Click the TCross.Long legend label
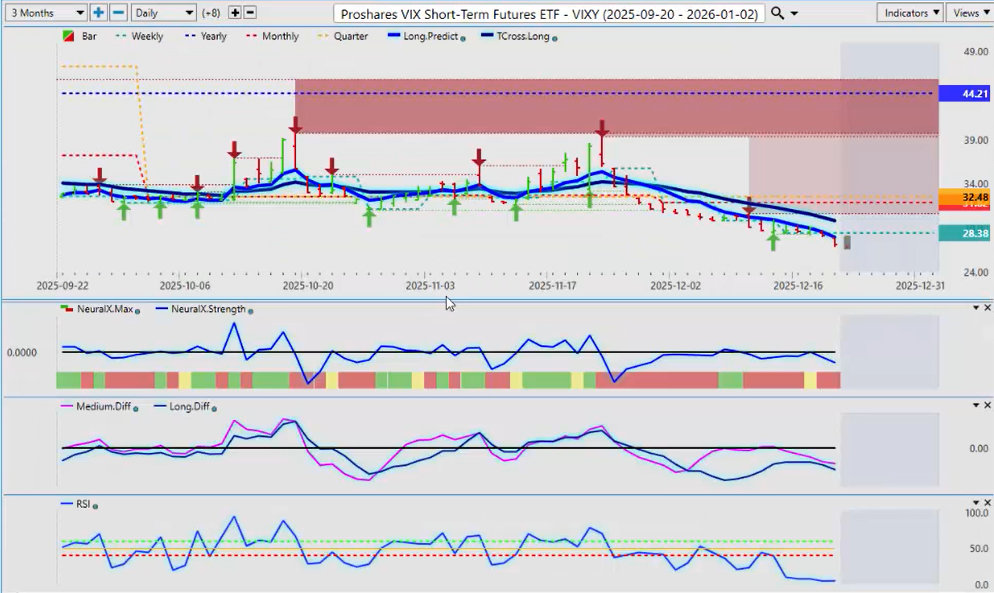 point(520,36)
